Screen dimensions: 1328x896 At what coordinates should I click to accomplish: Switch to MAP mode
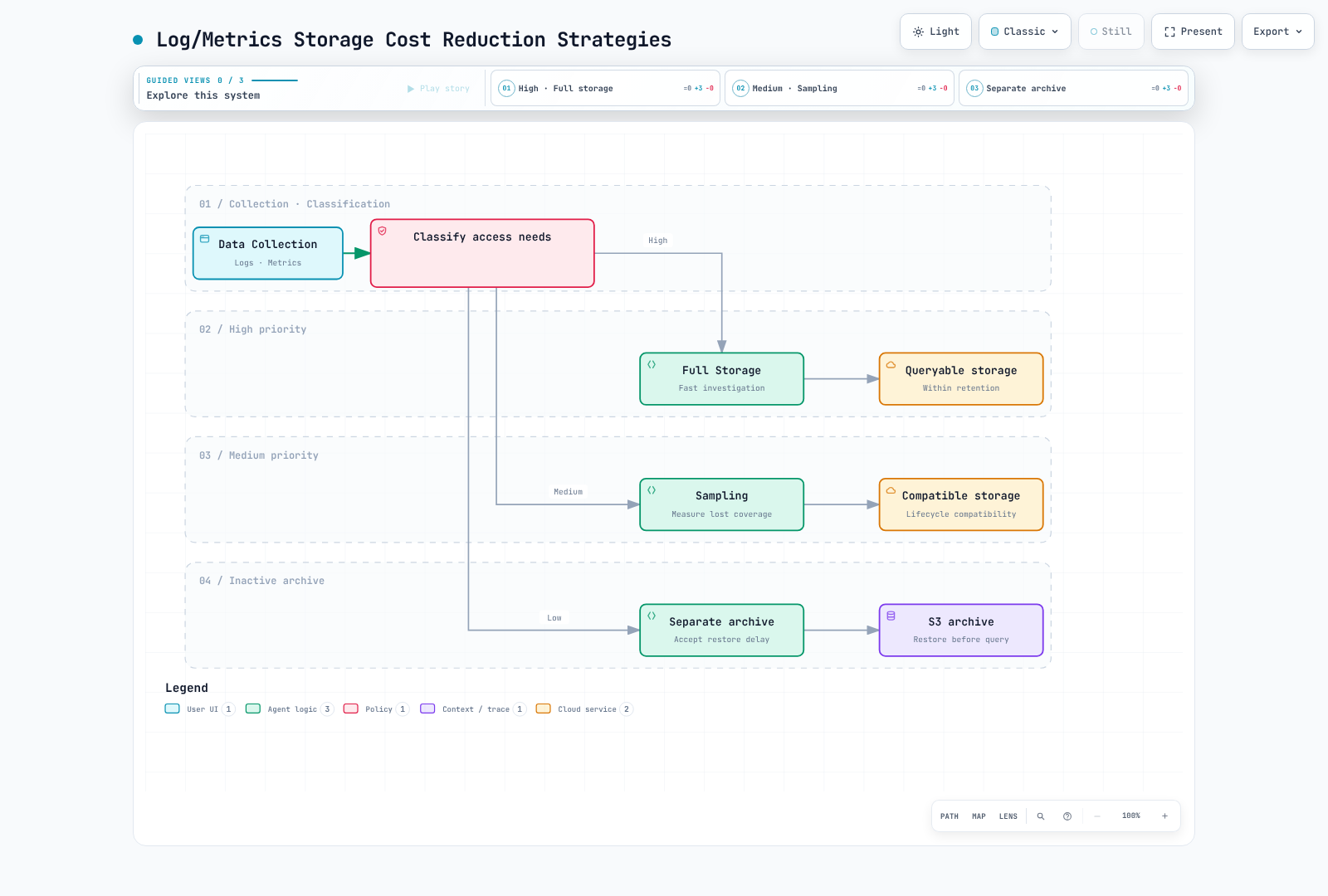point(979,816)
